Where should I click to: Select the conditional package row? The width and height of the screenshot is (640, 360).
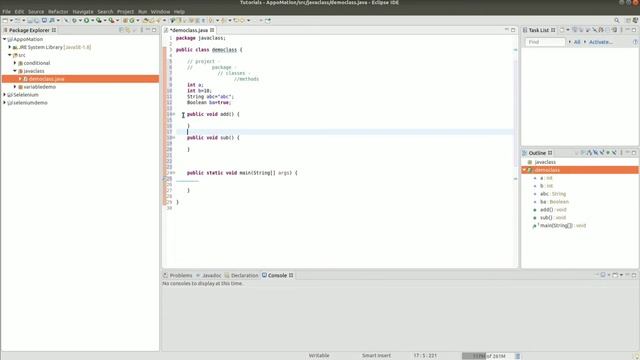(80, 63)
